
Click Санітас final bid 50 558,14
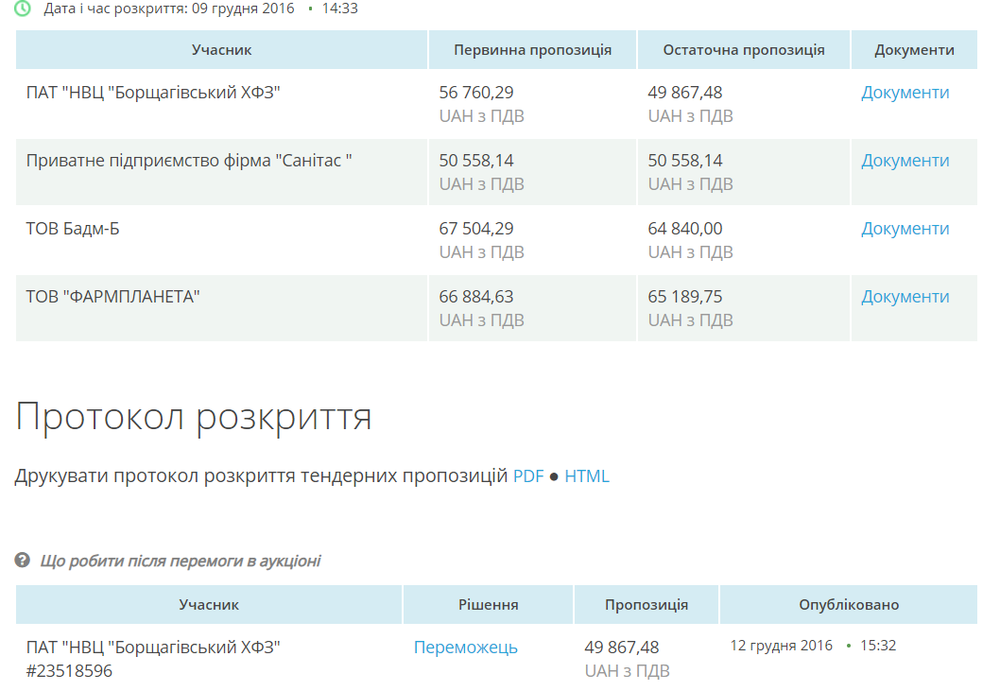coord(686,161)
